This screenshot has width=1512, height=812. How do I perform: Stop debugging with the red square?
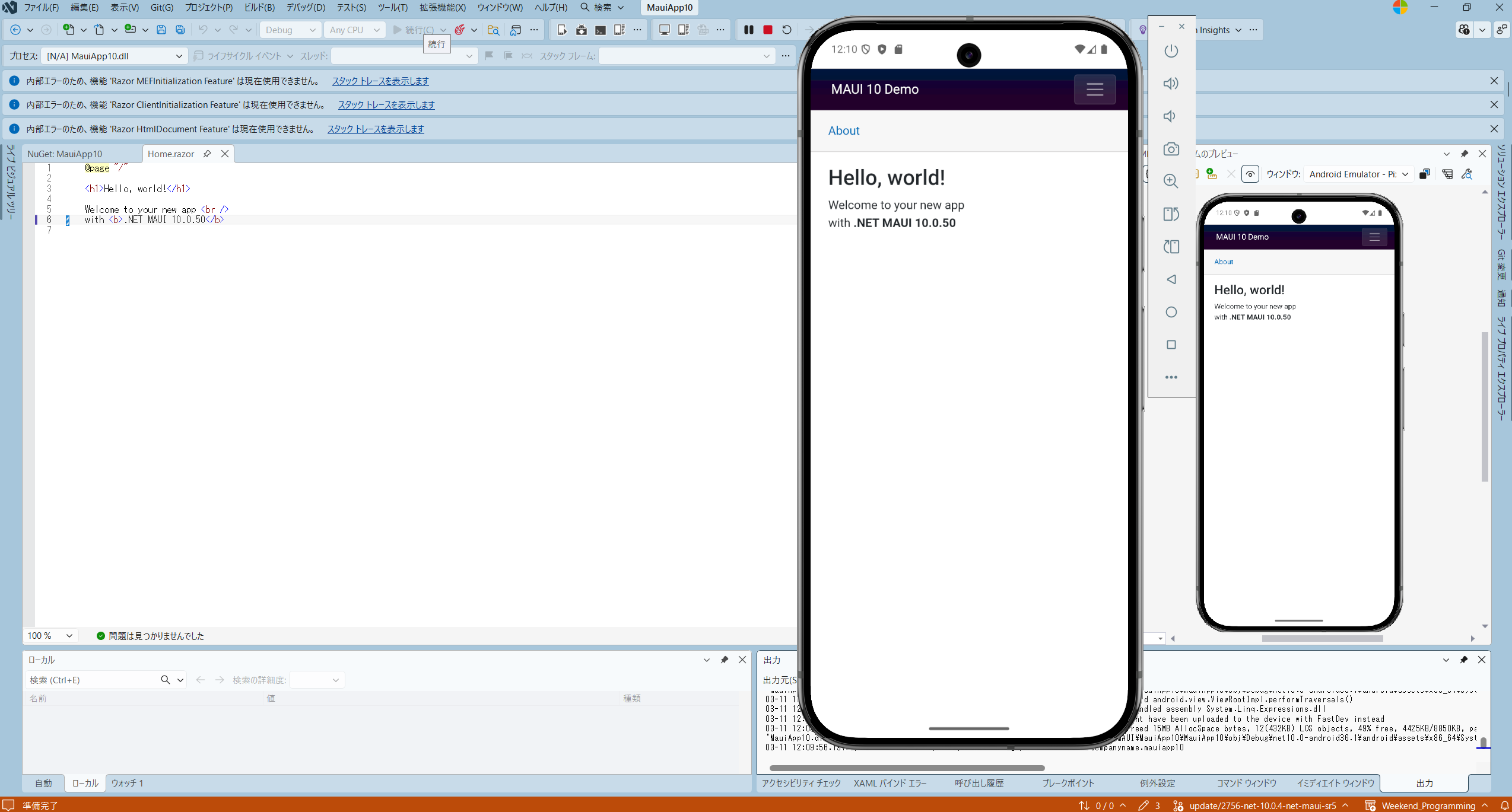point(767,30)
